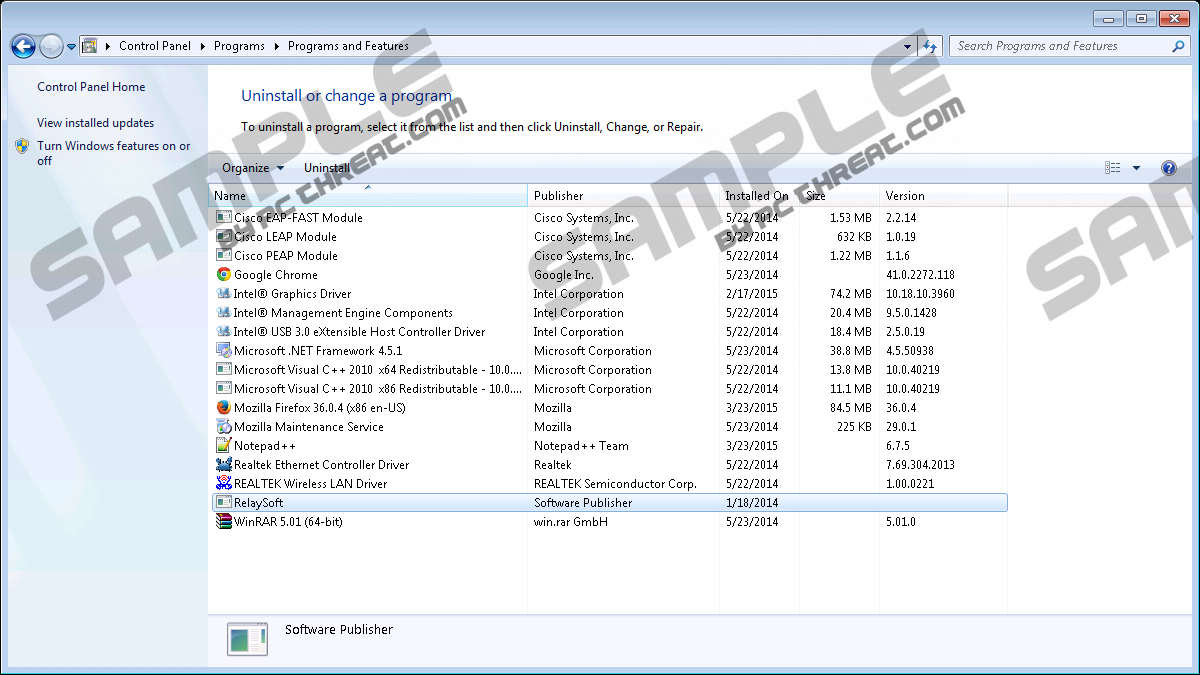The image size is (1200, 675).
Task: Click View installed updates link
Action: (95, 123)
